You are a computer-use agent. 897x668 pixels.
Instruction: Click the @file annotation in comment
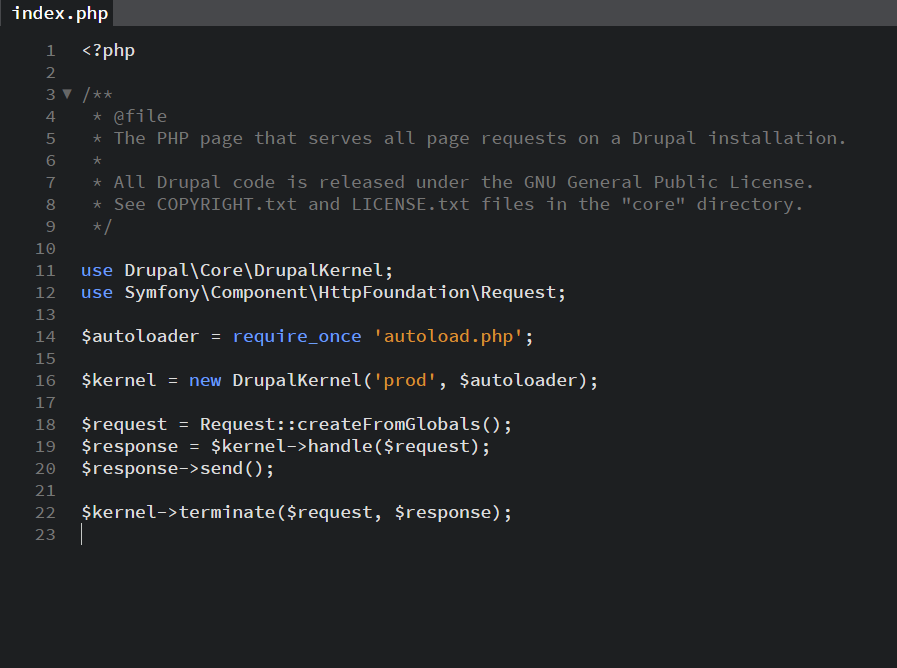tap(140, 117)
